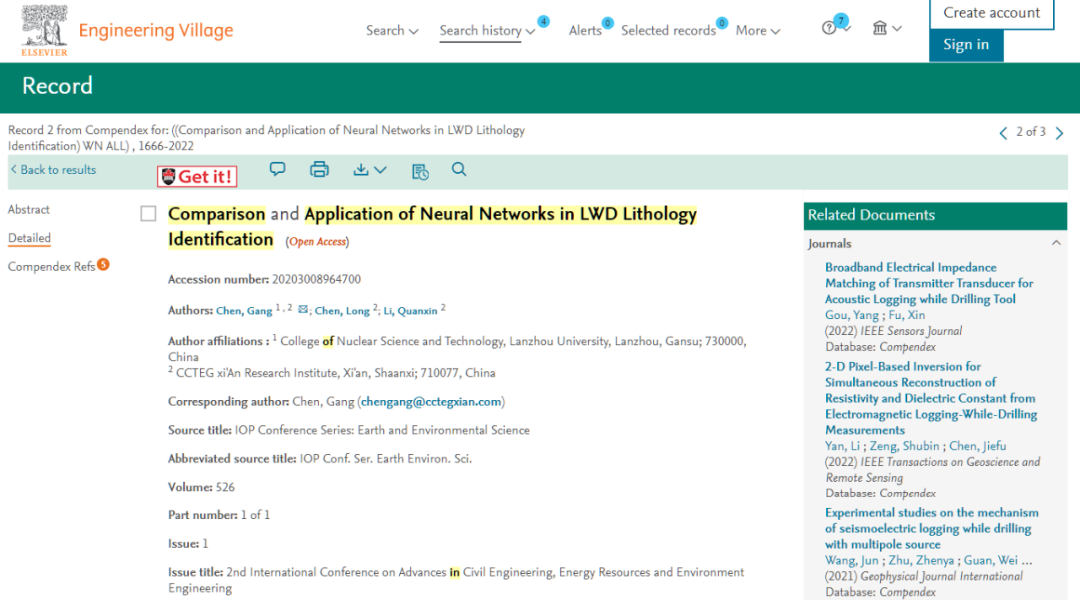
Task: Click related author Chen, Jiefu
Action: click(977, 446)
